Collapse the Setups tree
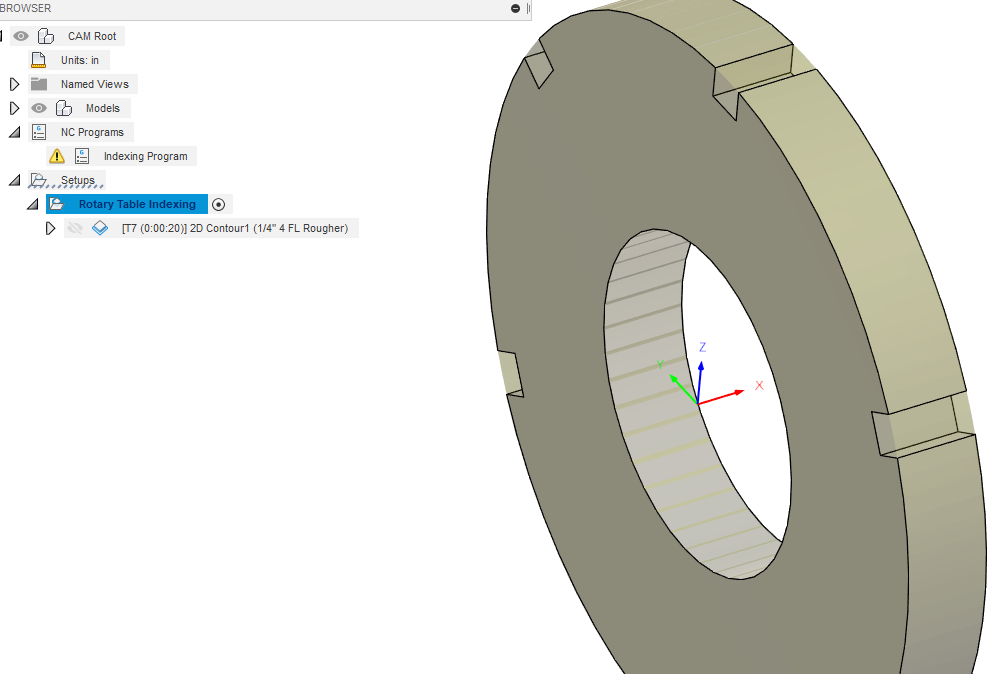 pos(12,179)
